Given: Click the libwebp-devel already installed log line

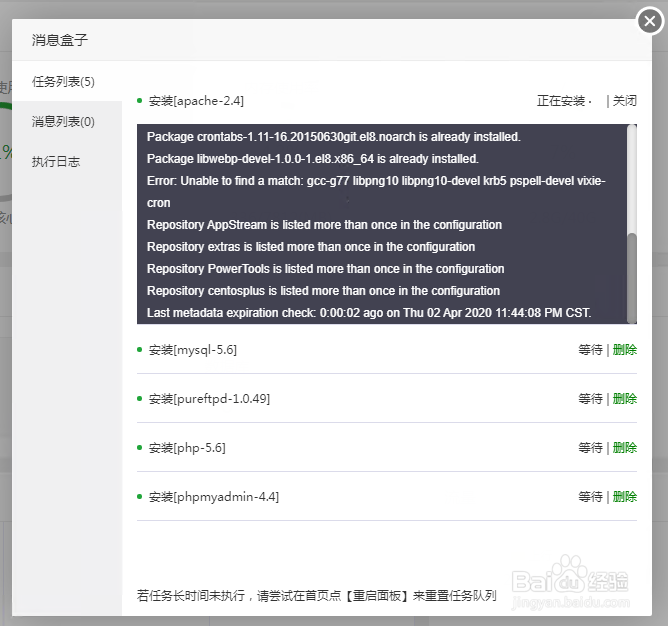Looking at the screenshot, I should [313, 159].
